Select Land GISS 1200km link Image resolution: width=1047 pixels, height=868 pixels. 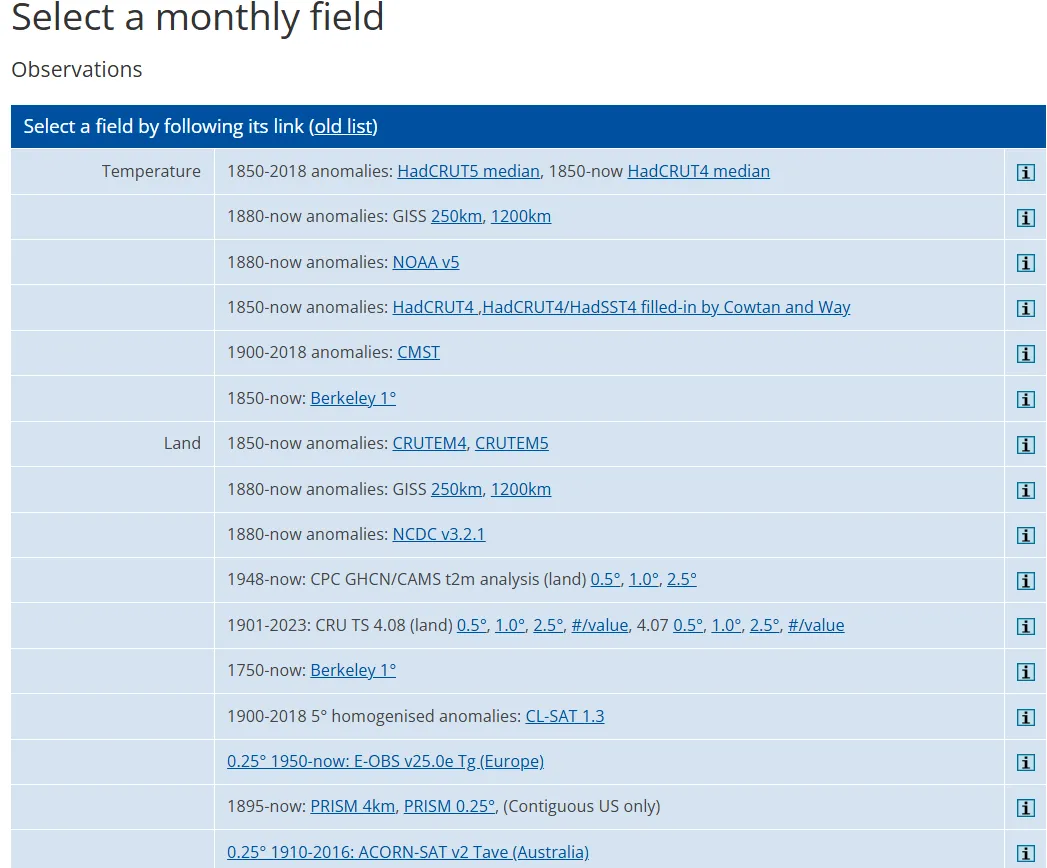coord(521,489)
